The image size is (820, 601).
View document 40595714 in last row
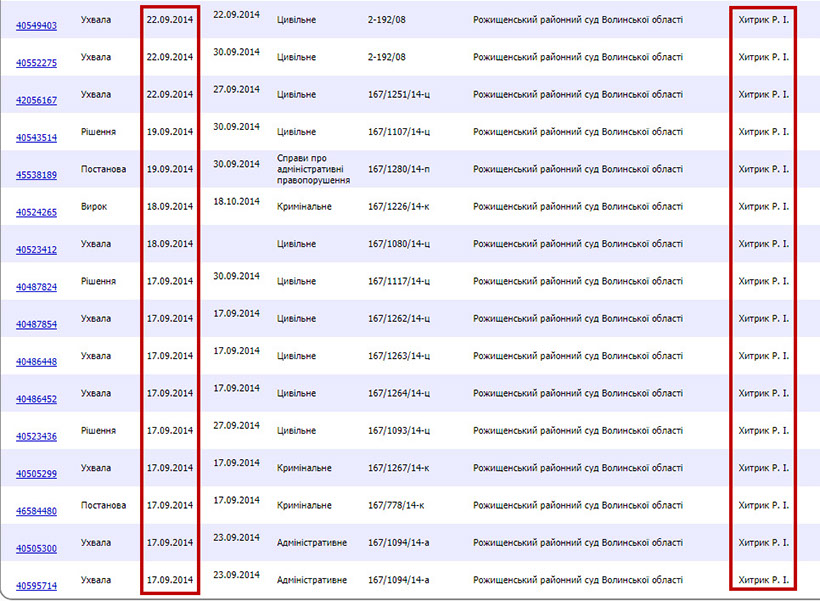[x=36, y=585]
